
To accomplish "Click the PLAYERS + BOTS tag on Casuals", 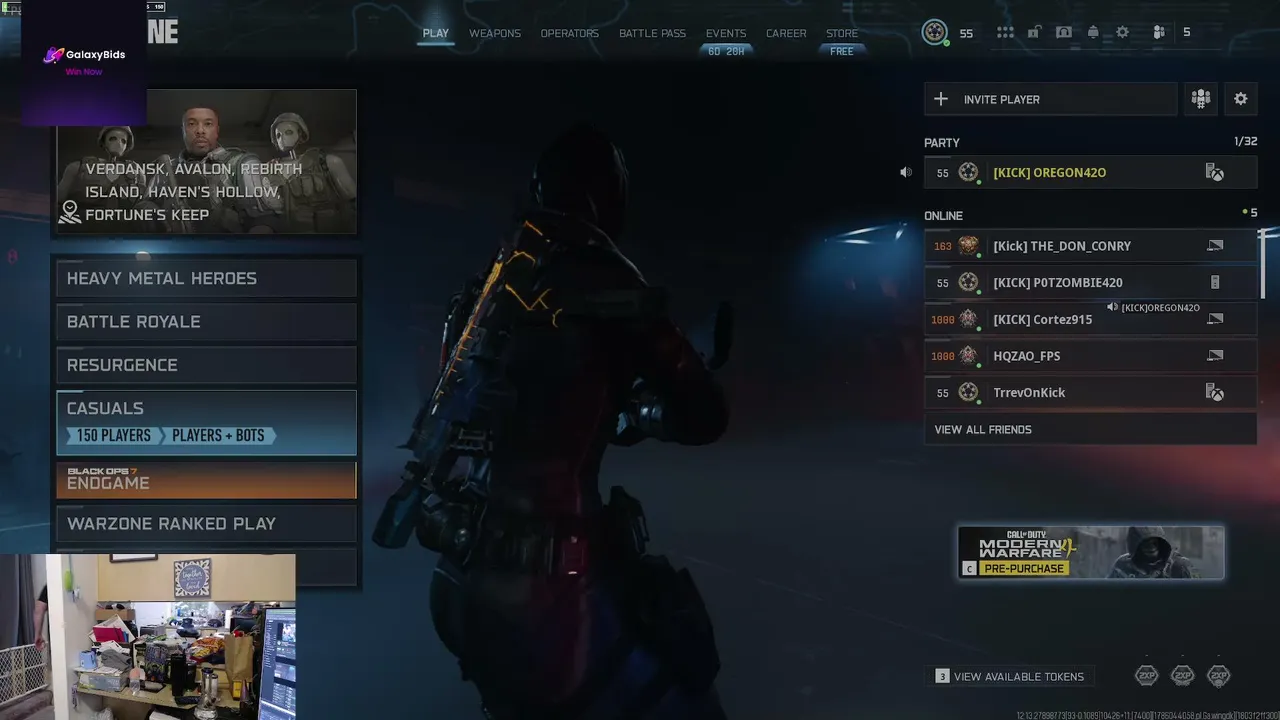I will click(x=218, y=436).
